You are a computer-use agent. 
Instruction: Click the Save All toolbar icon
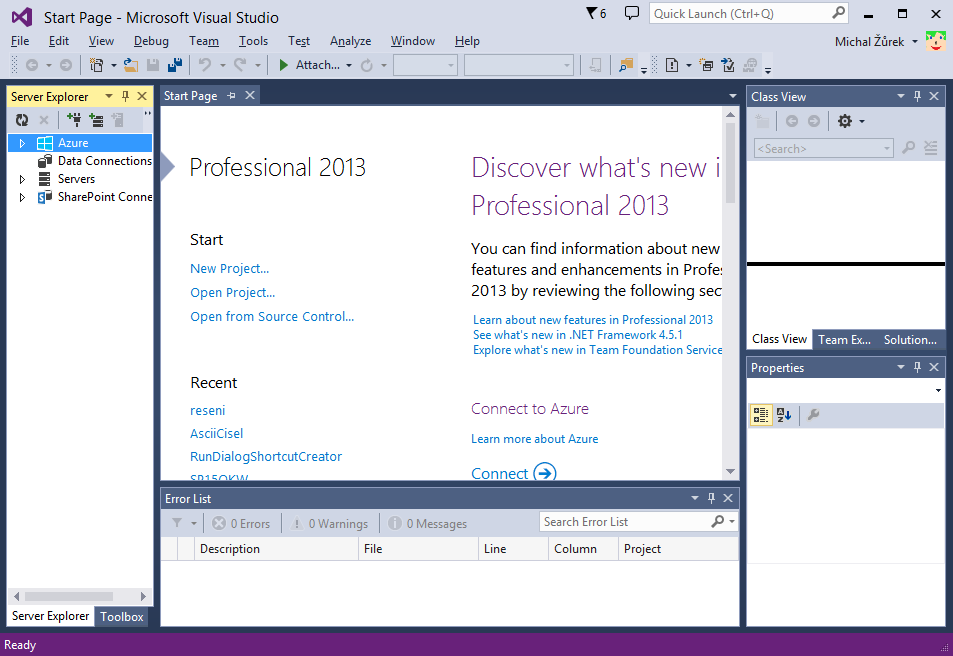tap(176, 64)
